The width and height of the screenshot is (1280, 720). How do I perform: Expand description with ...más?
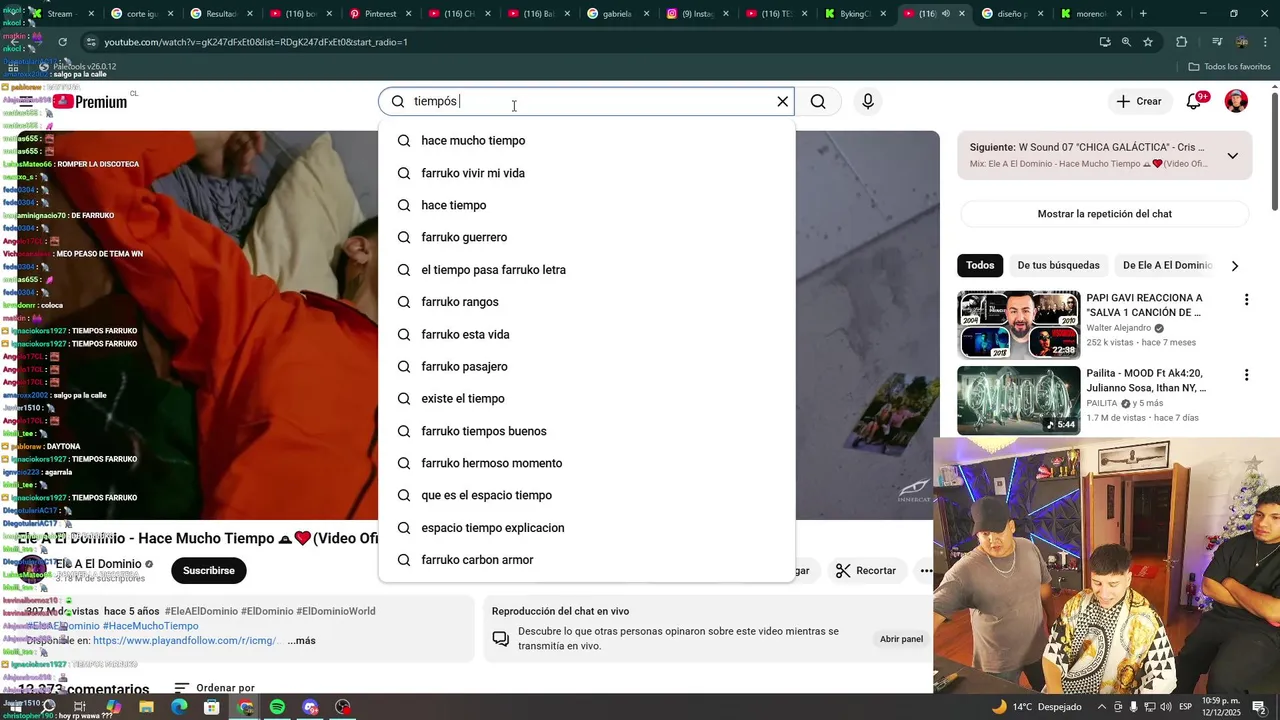(x=301, y=641)
